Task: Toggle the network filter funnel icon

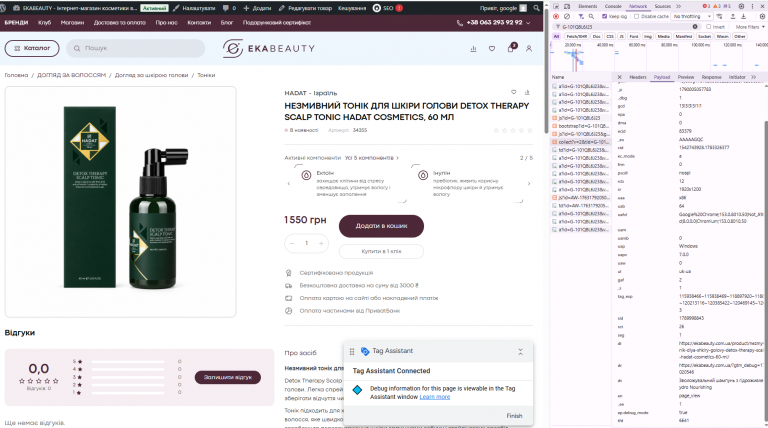Action: click(581, 17)
